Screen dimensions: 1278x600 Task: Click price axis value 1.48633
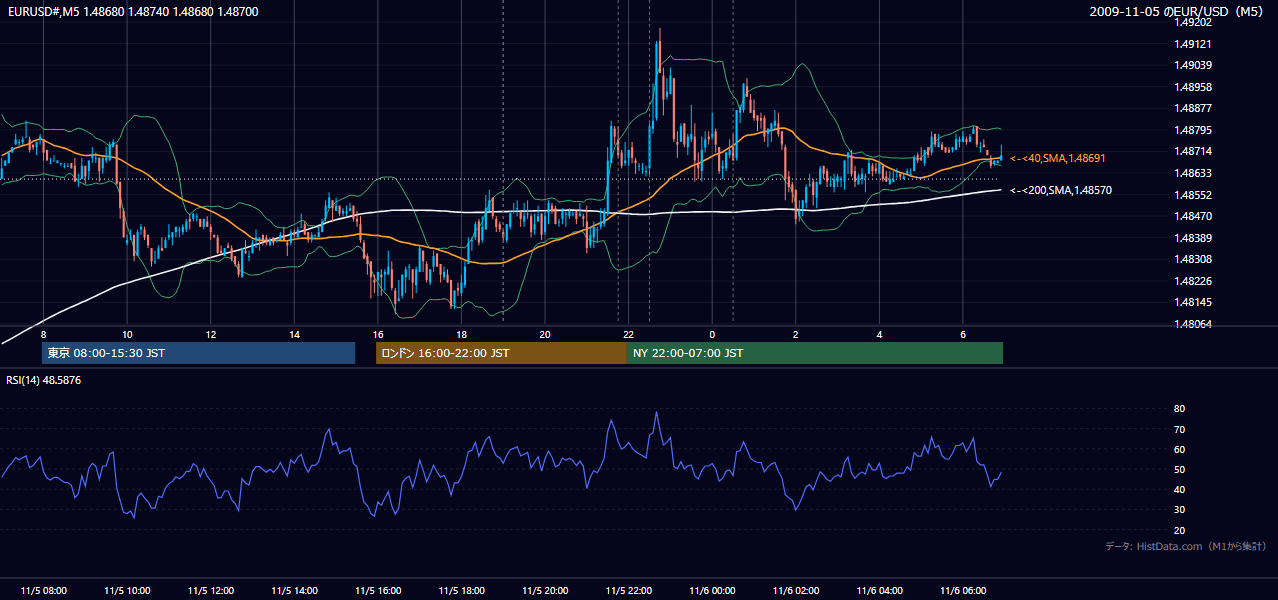pyautogui.click(x=1192, y=173)
